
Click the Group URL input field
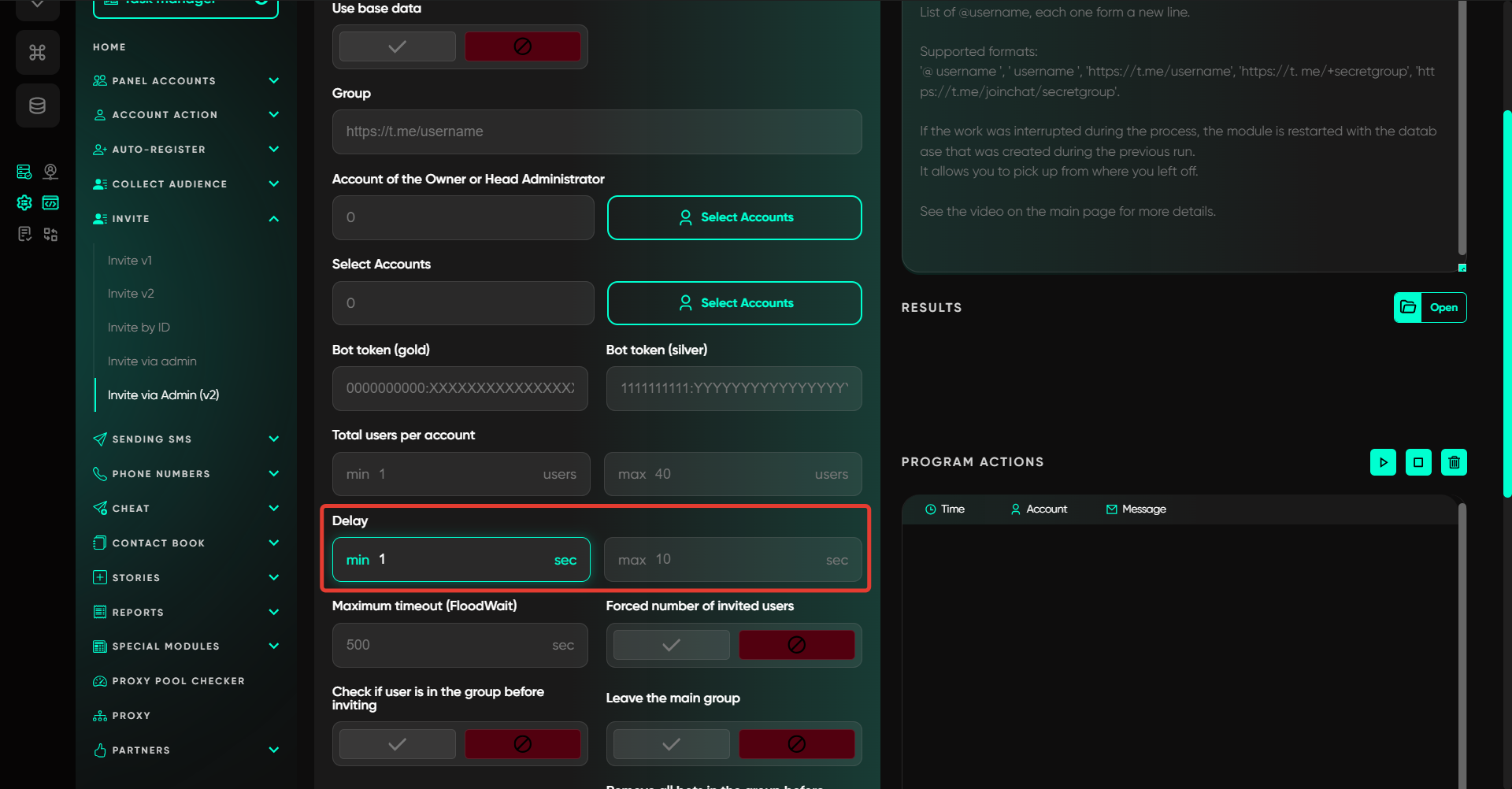pos(596,131)
